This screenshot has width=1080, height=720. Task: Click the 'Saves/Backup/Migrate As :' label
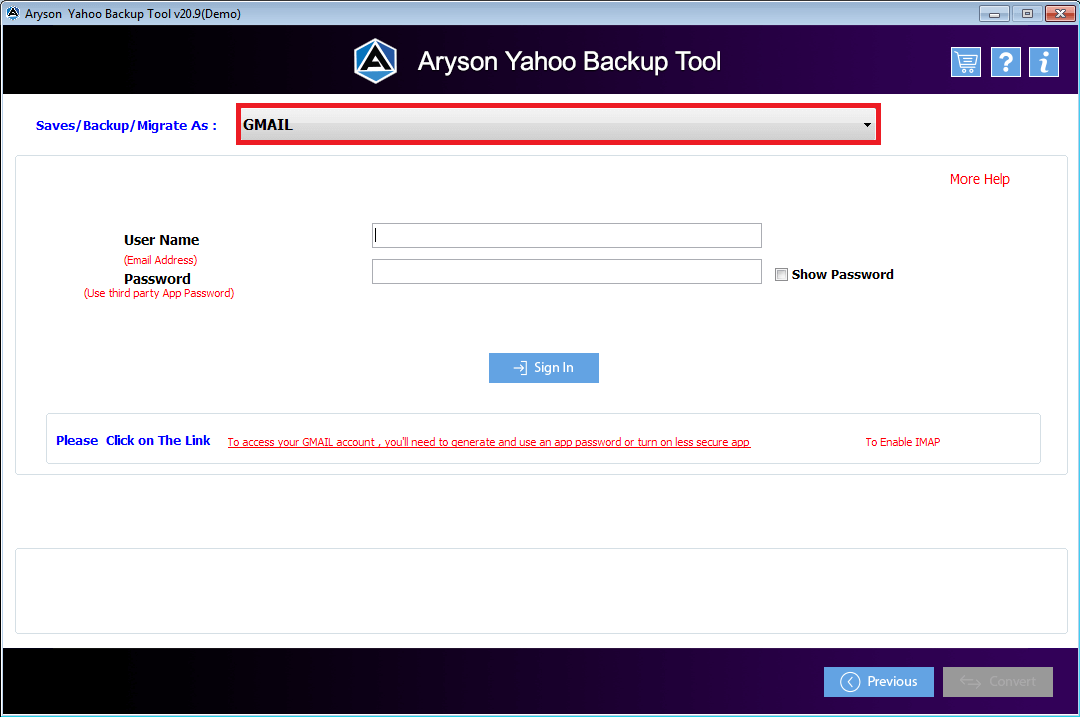[x=126, y=125]
